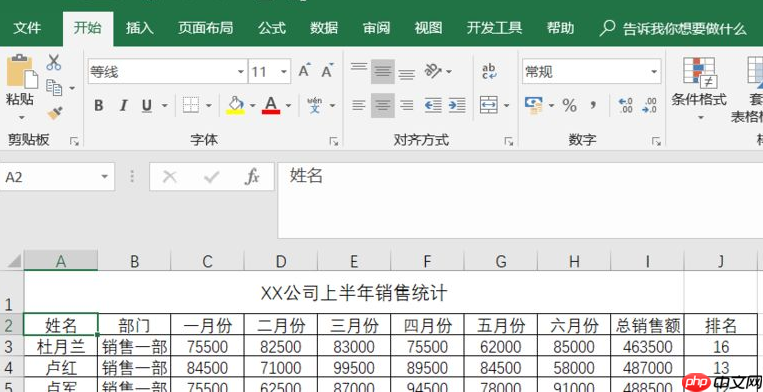Toggle bold formatting
The image size is (763, 392).
[x=99, y=105]
